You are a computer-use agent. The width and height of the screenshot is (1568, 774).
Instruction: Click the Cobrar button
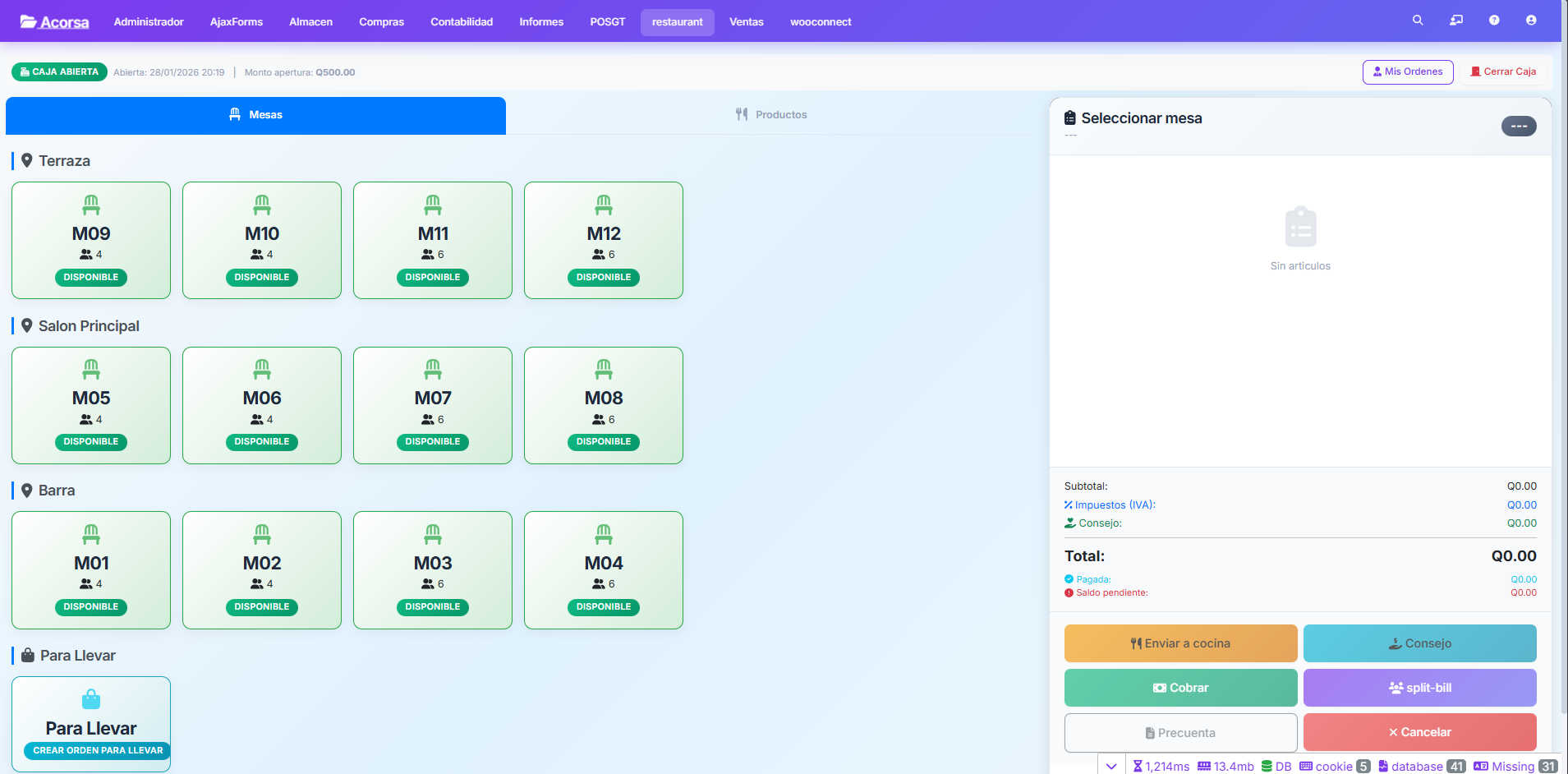[x=1180, y=688]
